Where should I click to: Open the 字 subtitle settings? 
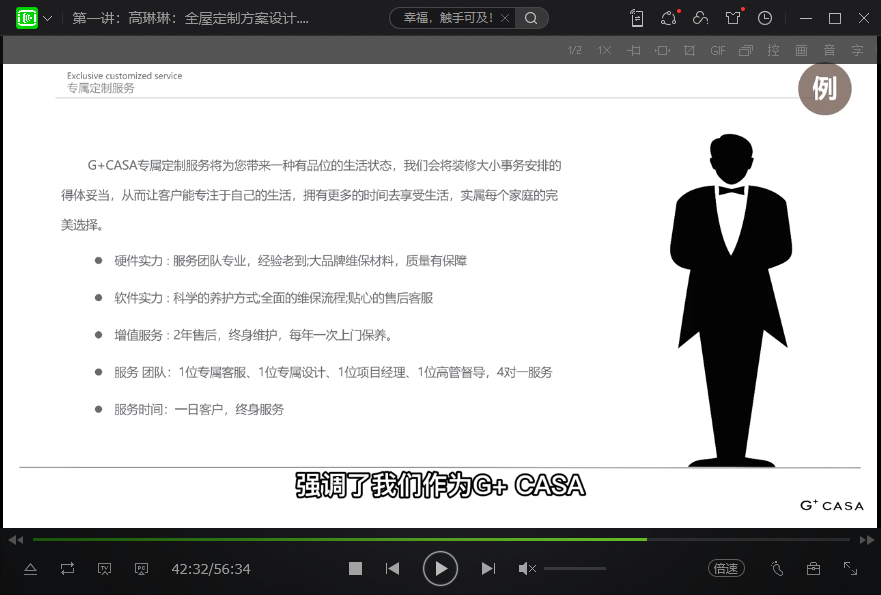(857, 50)
